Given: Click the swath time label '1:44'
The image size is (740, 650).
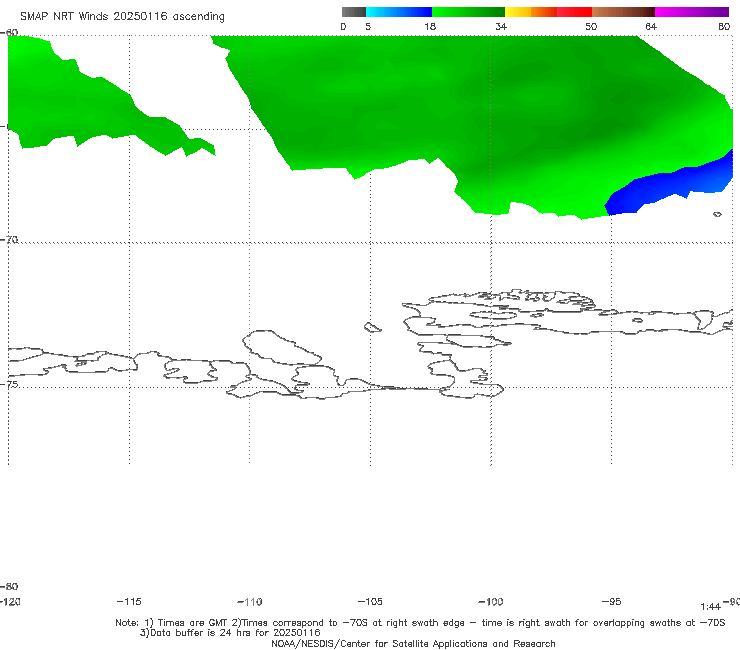Looking at the screenshot, I should click(x=710, y=607).
